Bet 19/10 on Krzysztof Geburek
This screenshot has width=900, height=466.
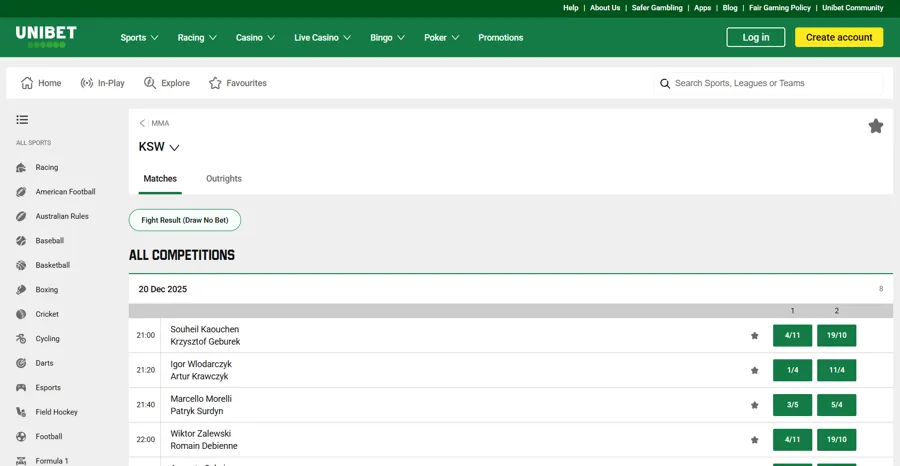point(836,336)
